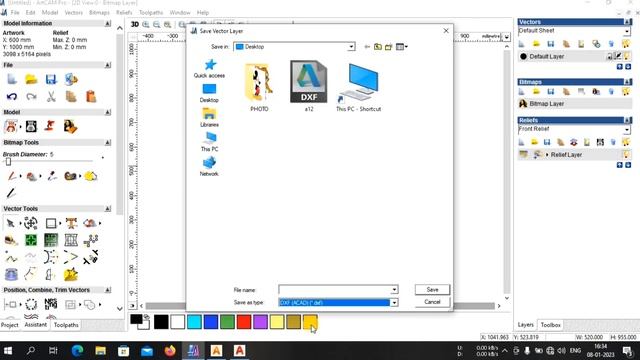
Task: Go to Libraries in dialog sidebar
Action: click(209, 118)
